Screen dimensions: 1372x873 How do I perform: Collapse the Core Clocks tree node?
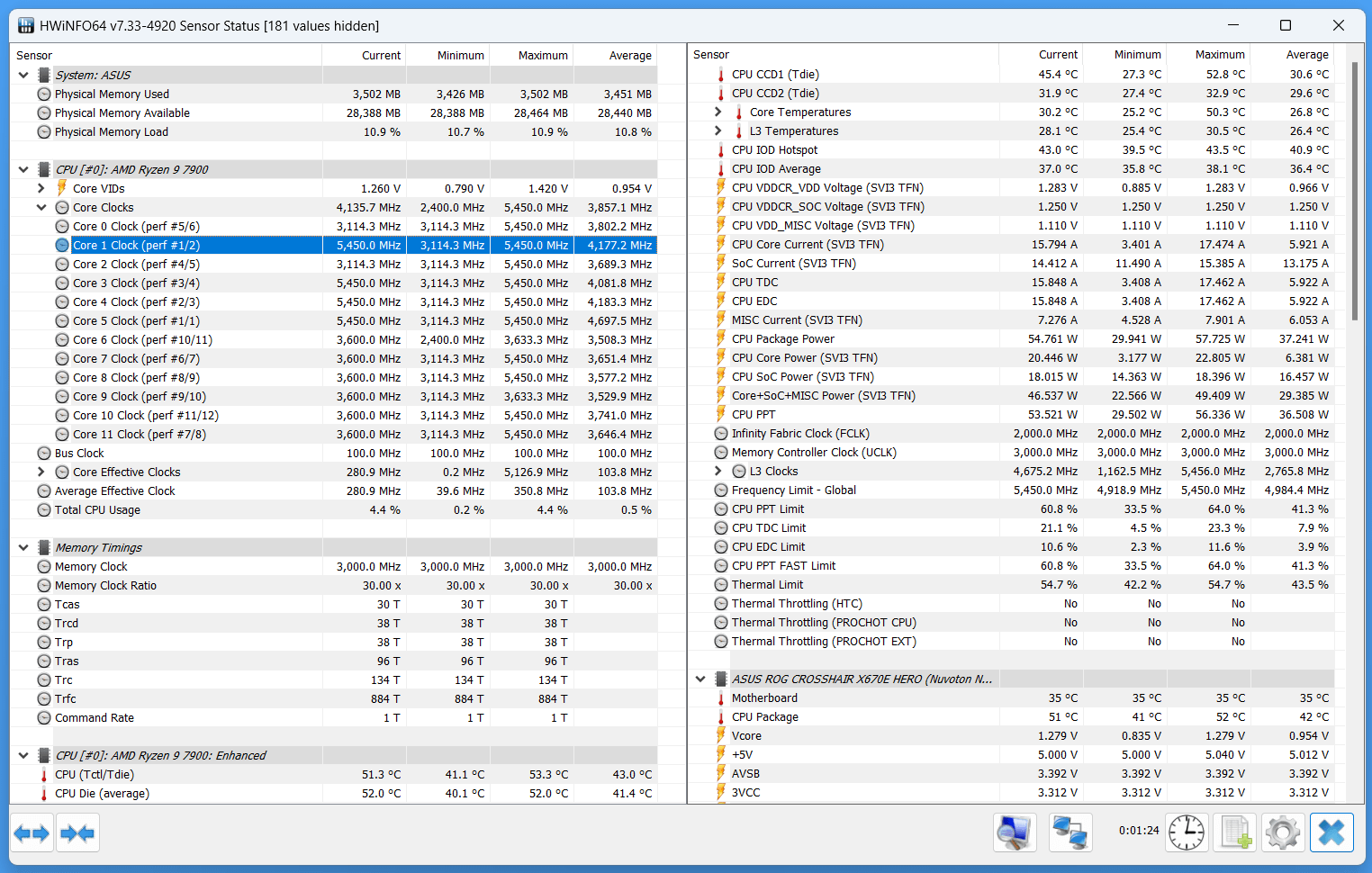(41, 207)
